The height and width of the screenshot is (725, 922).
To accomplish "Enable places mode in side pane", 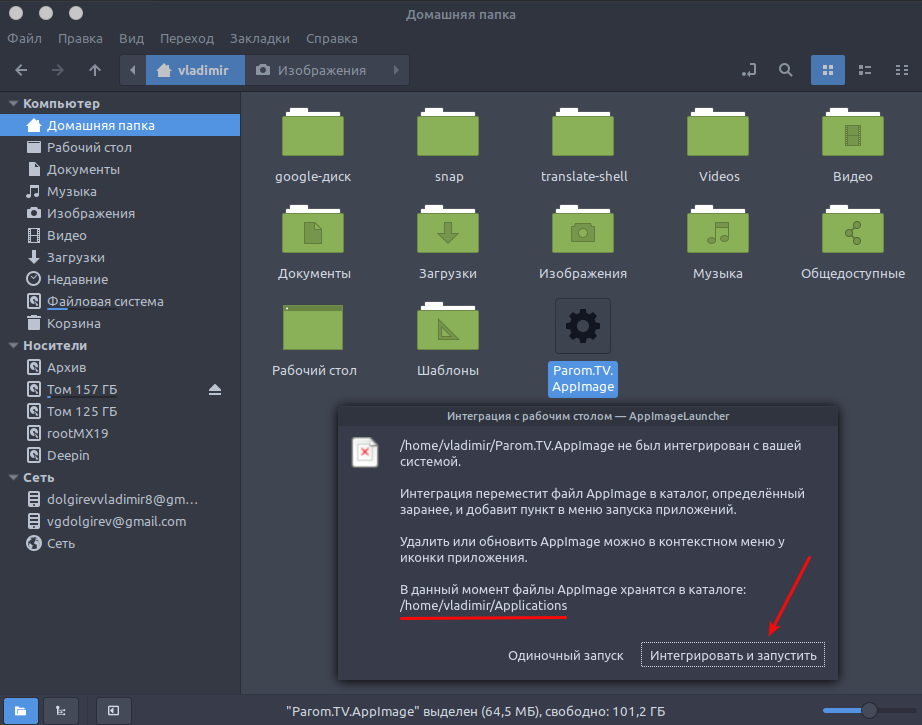I will pyautogui.click(x=20, y=710).
